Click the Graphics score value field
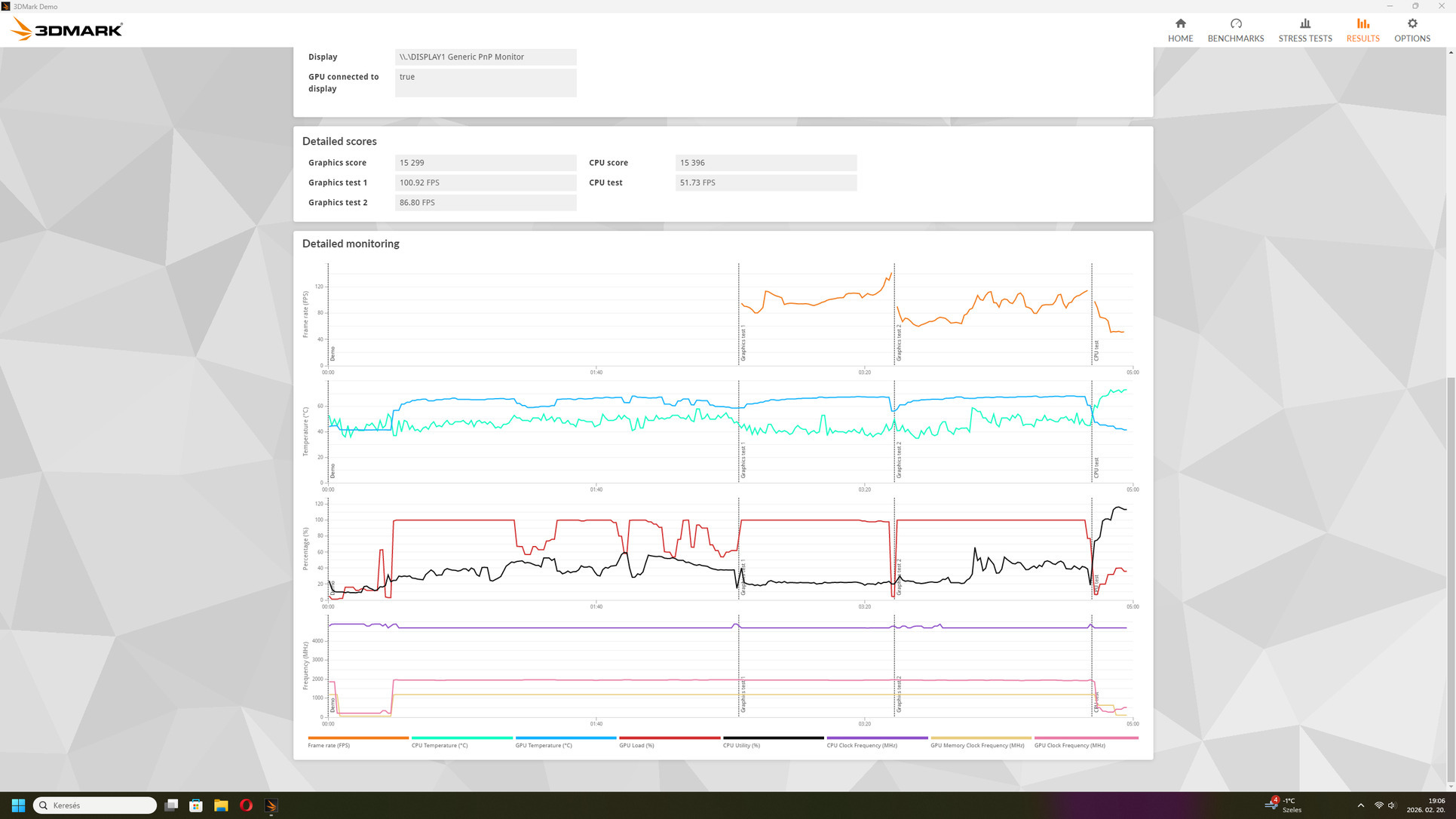The image size is (1456, 819). pos(485,163)
